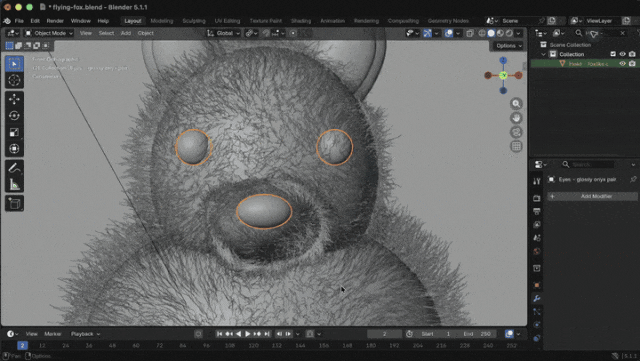Viewport: 640px width, 361px height.
Task: Open the pivot point dropdown
Action: (251, 33)
